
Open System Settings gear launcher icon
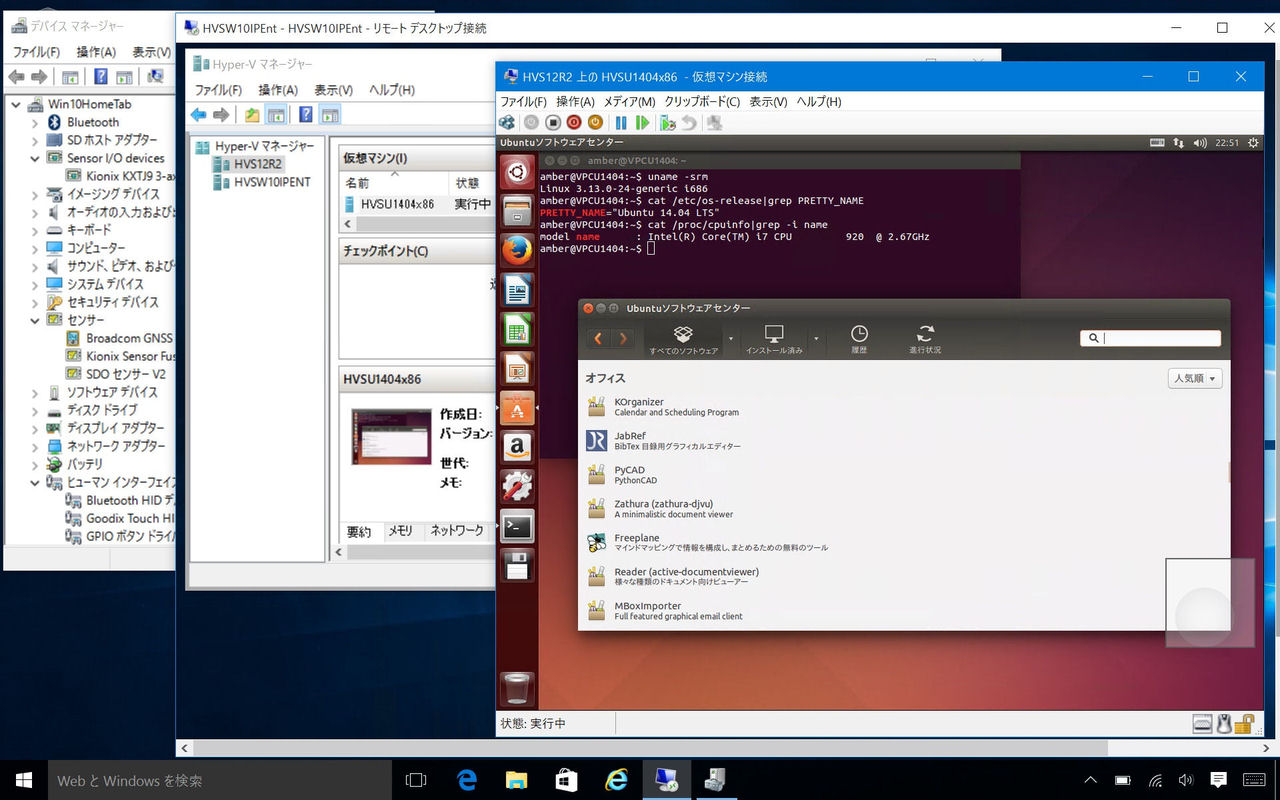[517, 486]
